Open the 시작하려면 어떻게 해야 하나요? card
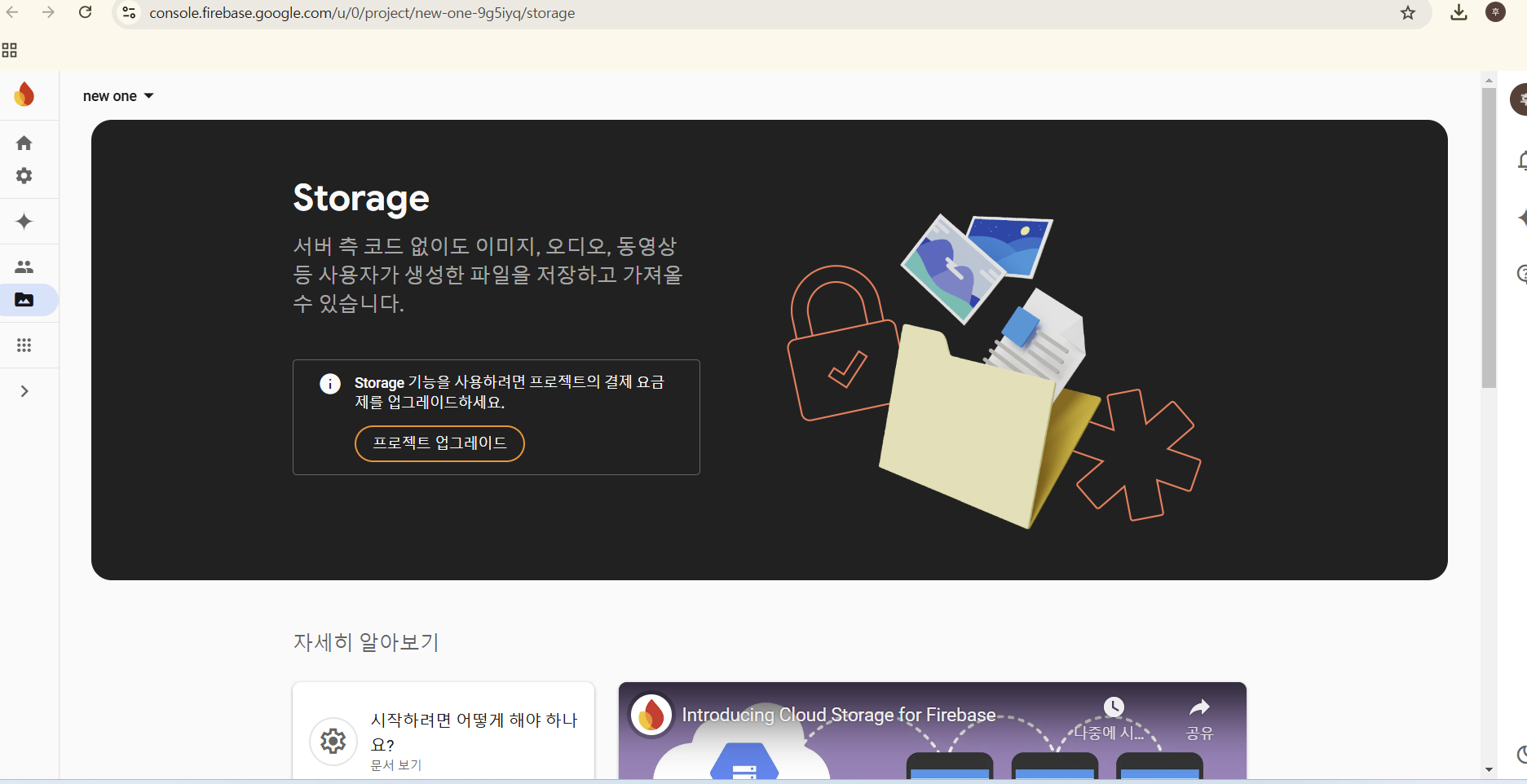The width and height of the screenshot is (1527, 784). click(x=444, y=731)
